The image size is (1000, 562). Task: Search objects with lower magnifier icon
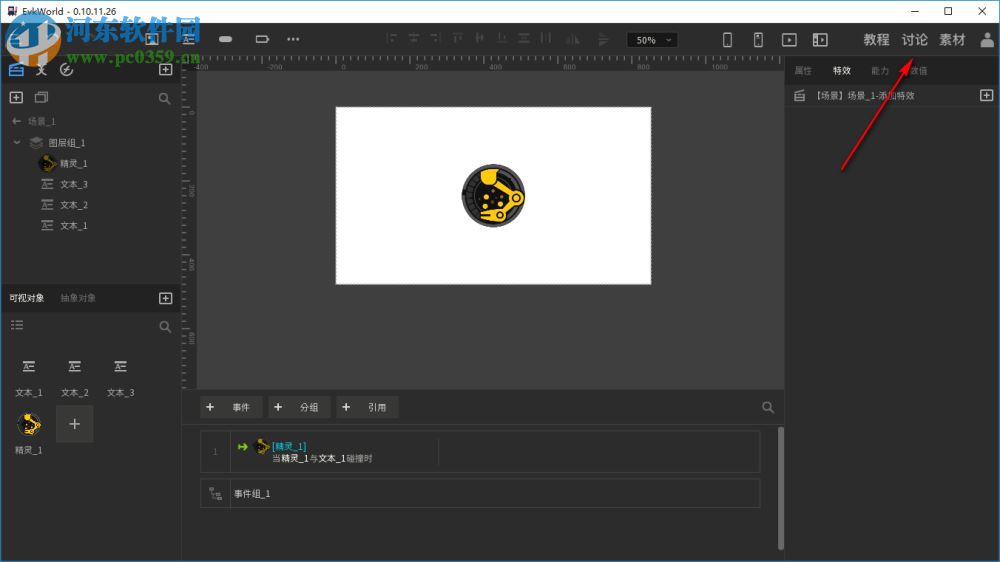(165, 327)
